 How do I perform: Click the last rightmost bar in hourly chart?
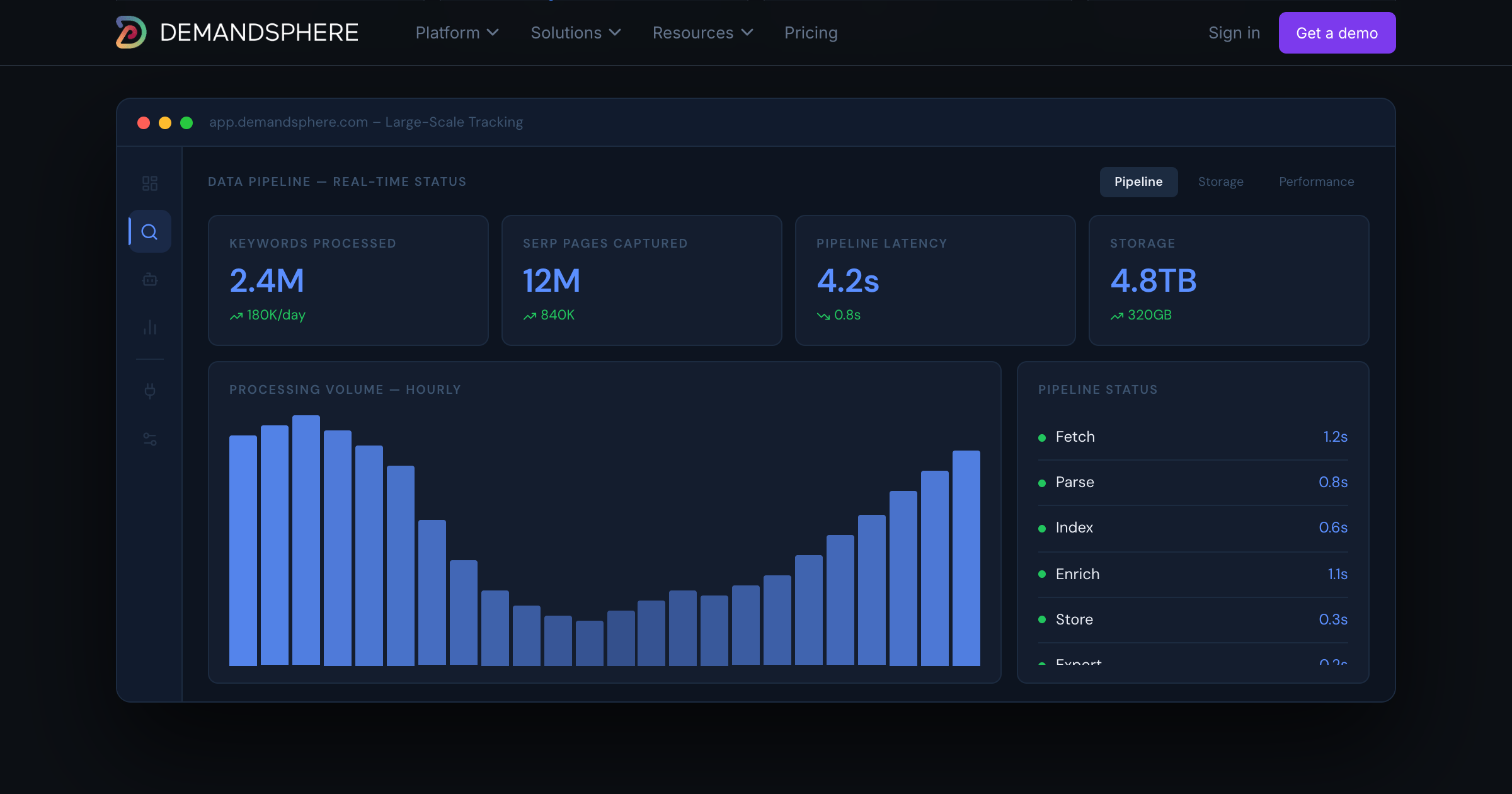(x=966, y=558)
